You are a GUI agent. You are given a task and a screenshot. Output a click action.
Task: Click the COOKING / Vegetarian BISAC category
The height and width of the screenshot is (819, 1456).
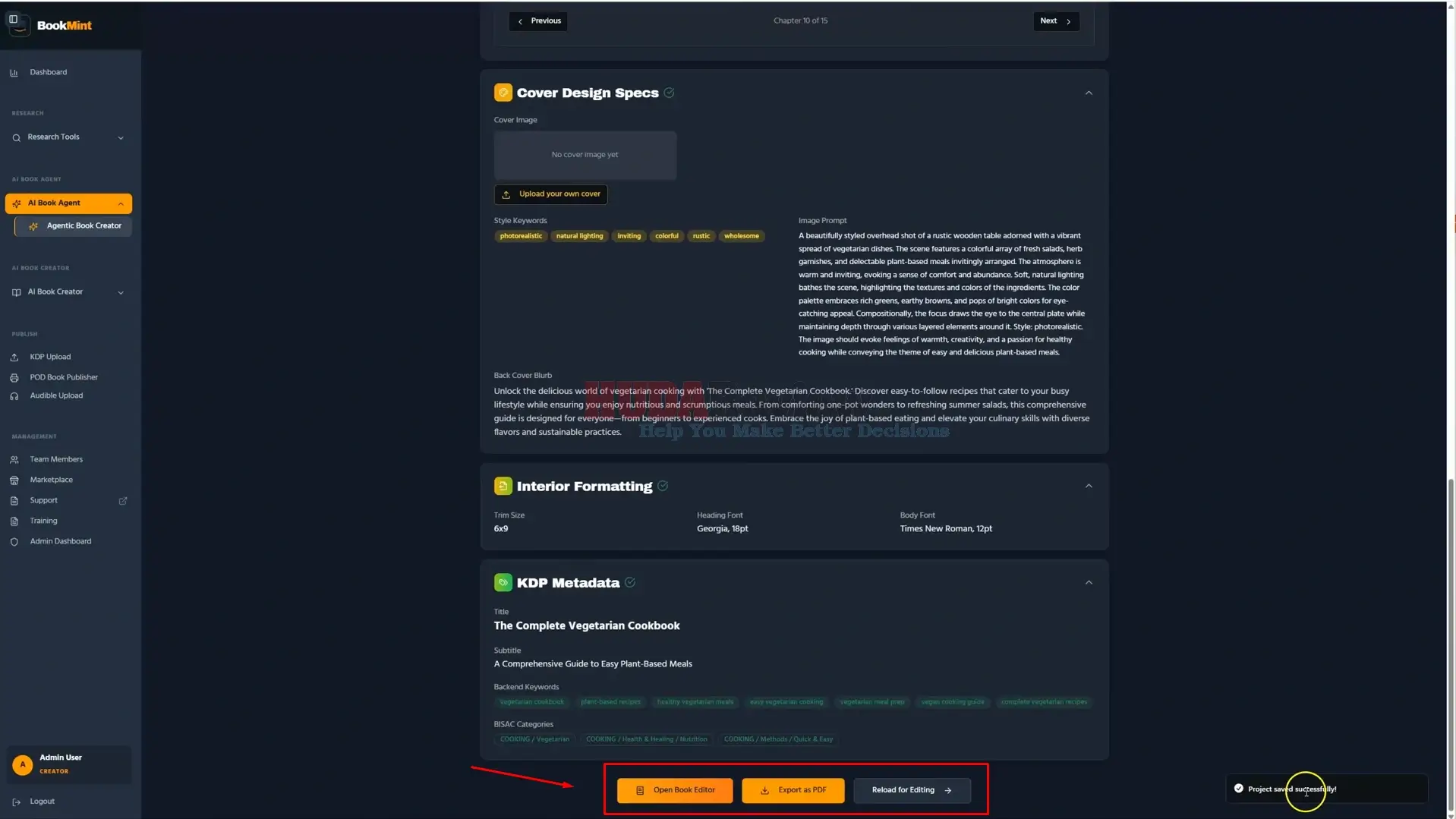tap(534, 739)
